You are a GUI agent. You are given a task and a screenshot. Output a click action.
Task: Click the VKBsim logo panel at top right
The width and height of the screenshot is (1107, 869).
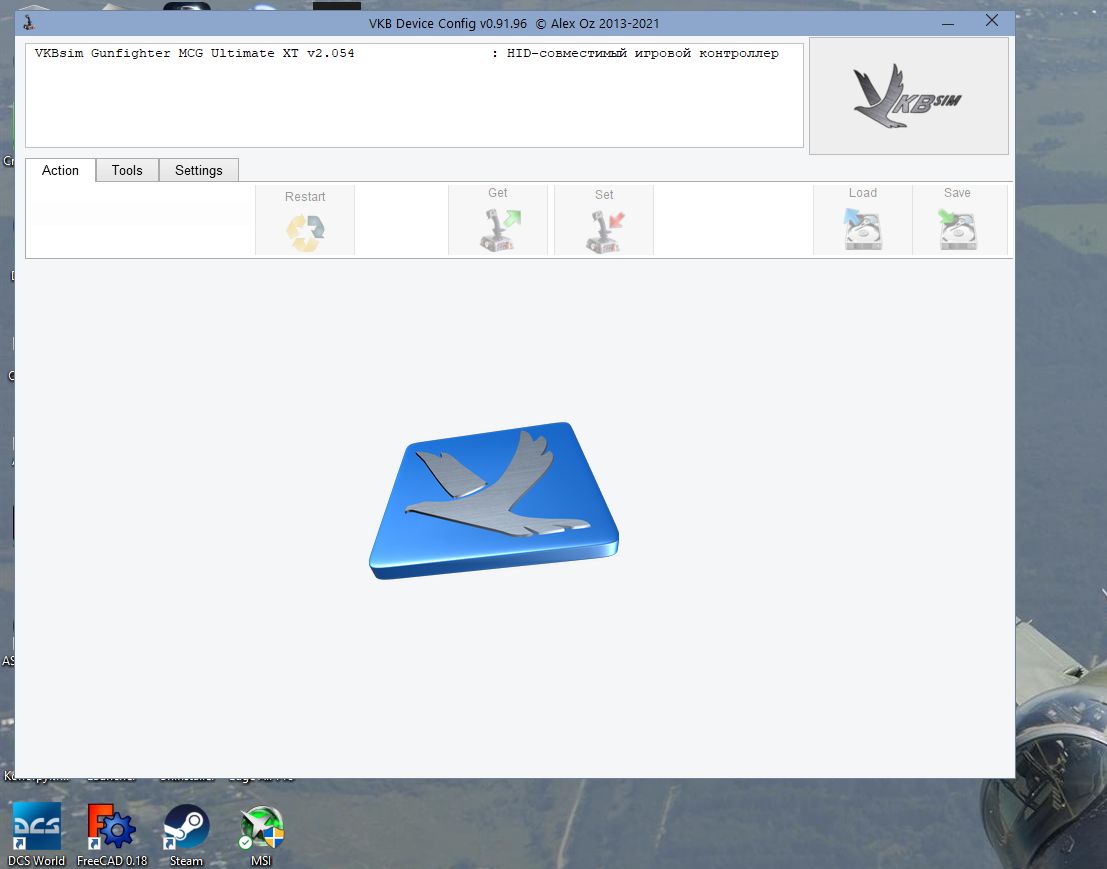pos(909,96)
